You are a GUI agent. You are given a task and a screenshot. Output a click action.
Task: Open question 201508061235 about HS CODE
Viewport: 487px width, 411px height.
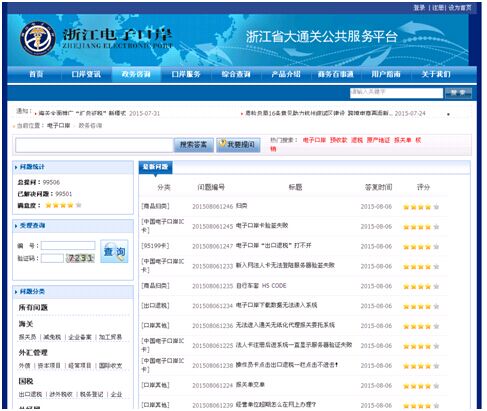[x=261, y=286]
